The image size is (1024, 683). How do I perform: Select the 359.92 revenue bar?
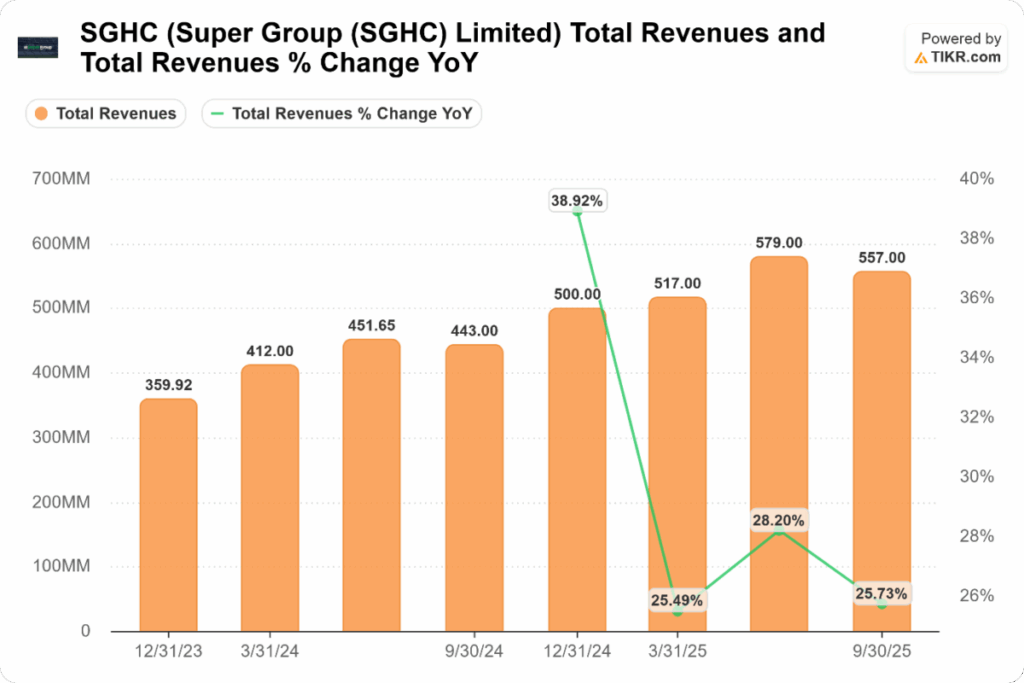(x=167, y=515)
